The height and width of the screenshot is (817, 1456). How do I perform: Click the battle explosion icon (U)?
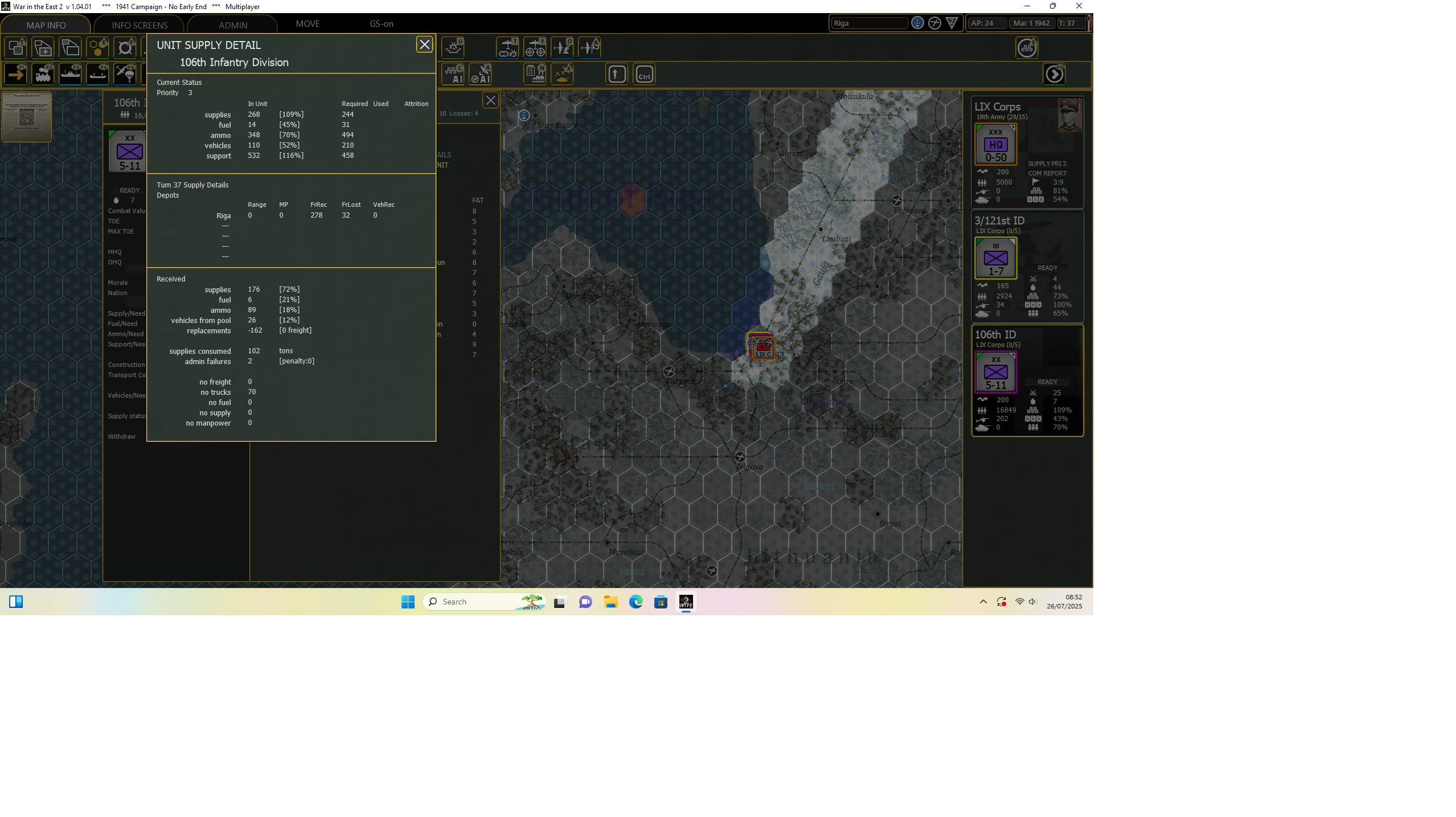453,47
